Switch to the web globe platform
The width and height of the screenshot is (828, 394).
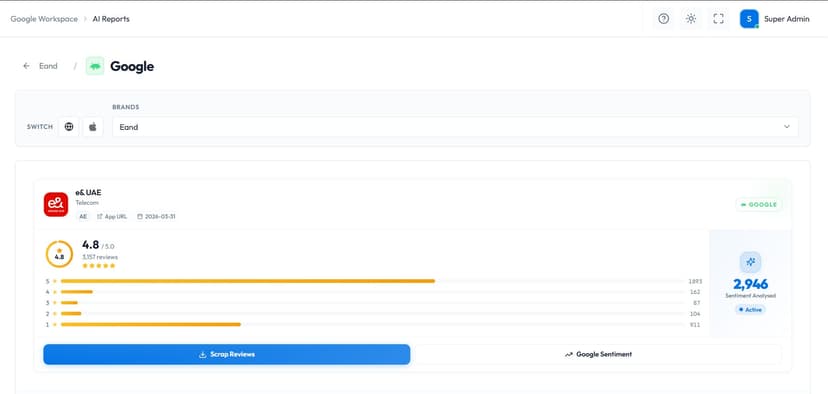tap(69, 127)
